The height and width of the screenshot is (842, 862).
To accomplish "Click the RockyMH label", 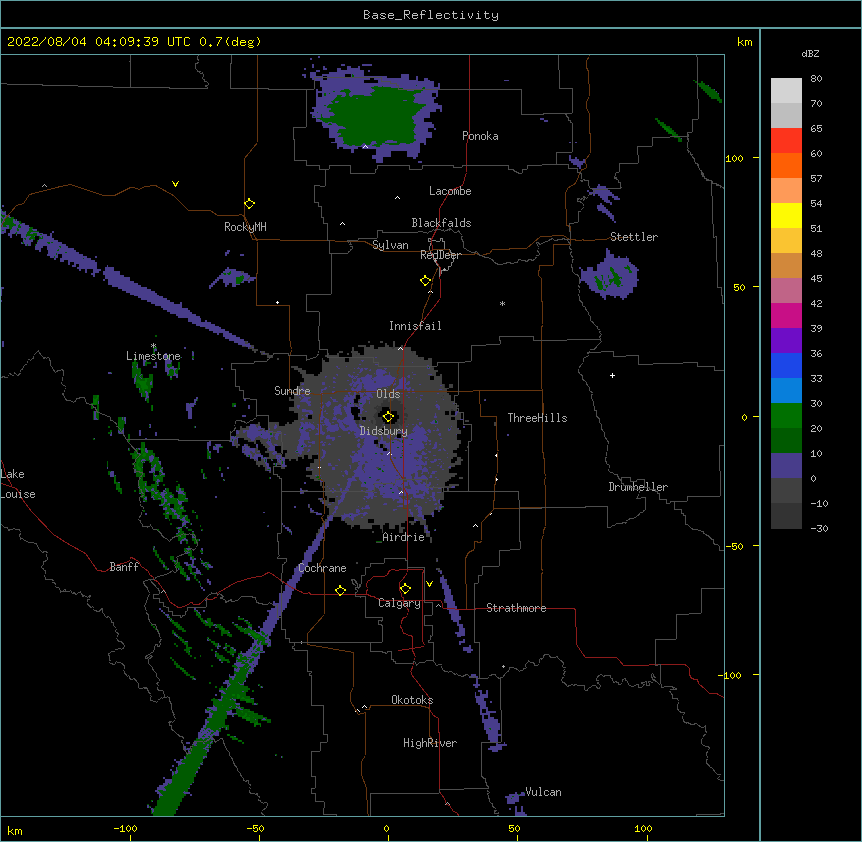I will pos(245,227).
